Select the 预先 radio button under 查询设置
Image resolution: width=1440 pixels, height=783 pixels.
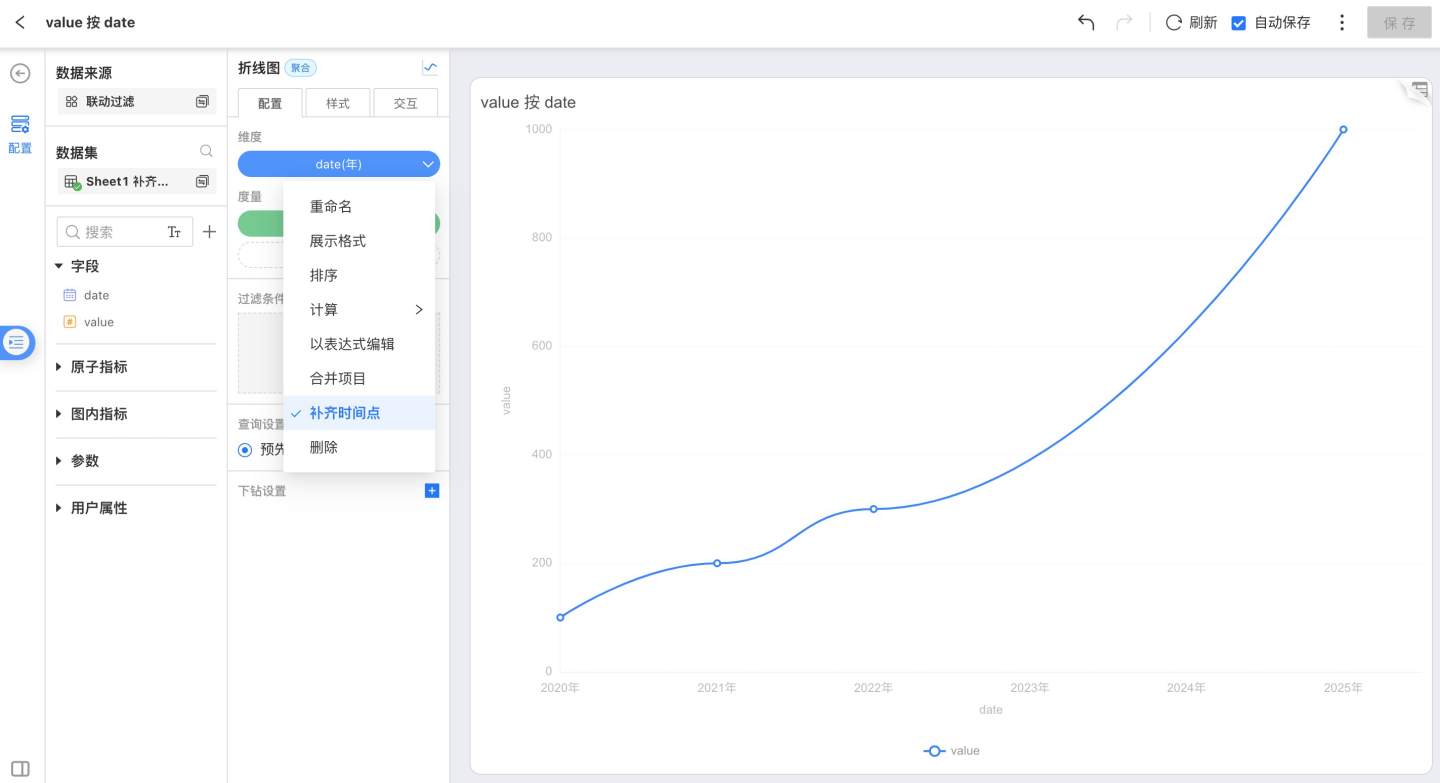pyautogui.click(x=245, y=450)
